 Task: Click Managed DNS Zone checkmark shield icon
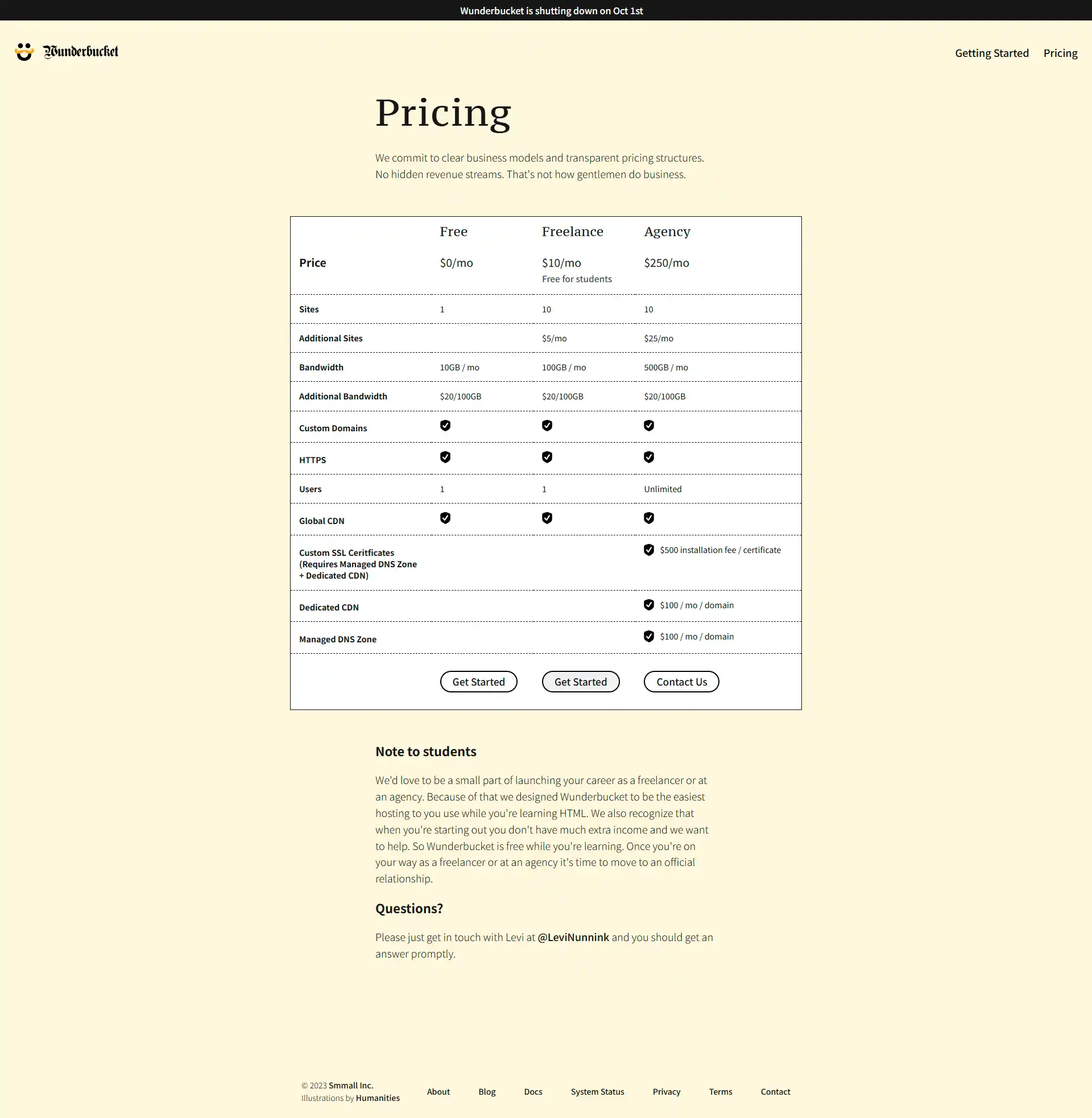click(x=649, y=637)
